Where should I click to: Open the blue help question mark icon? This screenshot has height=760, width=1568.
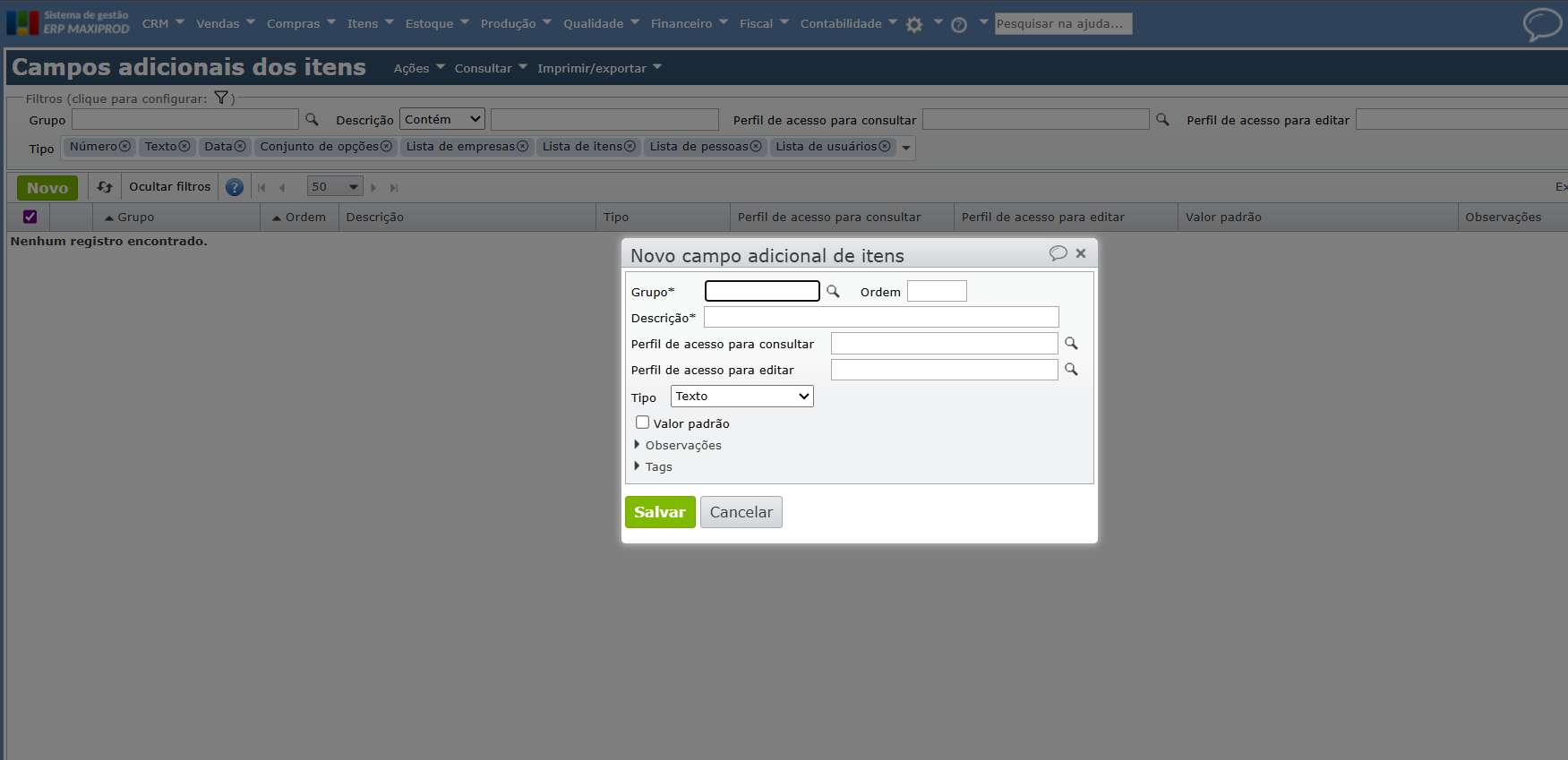pyautogui.click(x=235, y=187)
